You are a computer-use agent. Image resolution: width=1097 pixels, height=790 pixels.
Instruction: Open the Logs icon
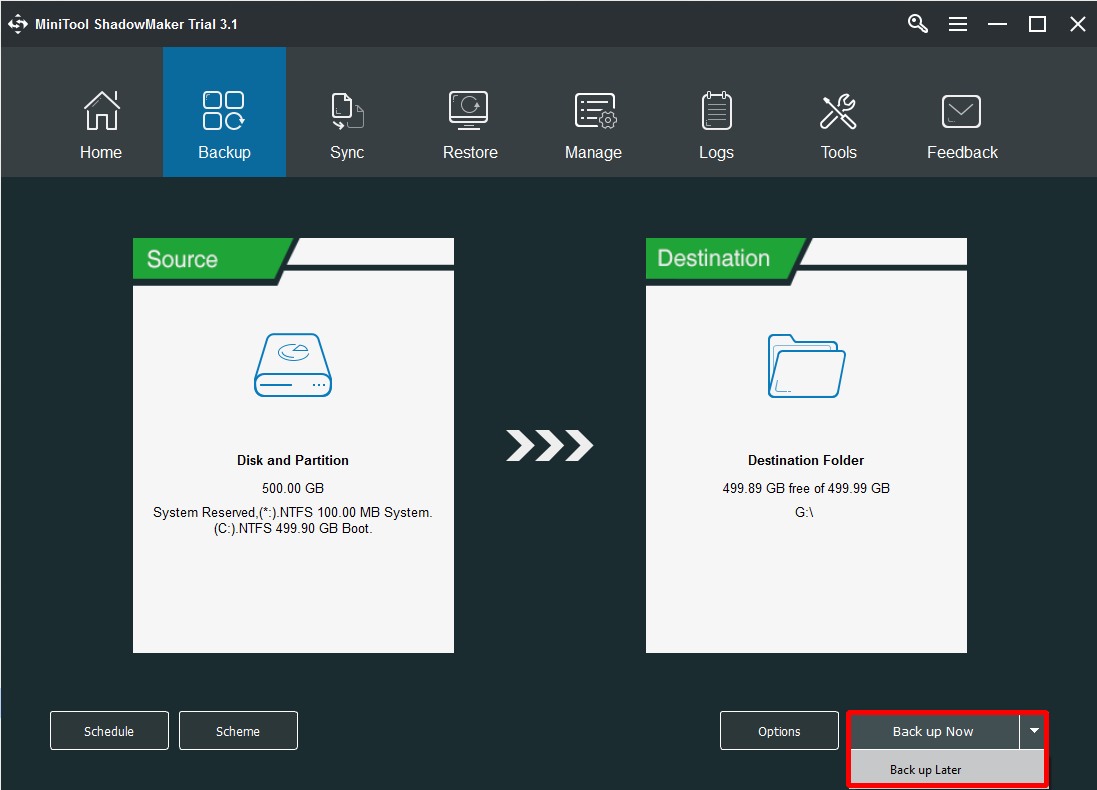tap(716, 110)
